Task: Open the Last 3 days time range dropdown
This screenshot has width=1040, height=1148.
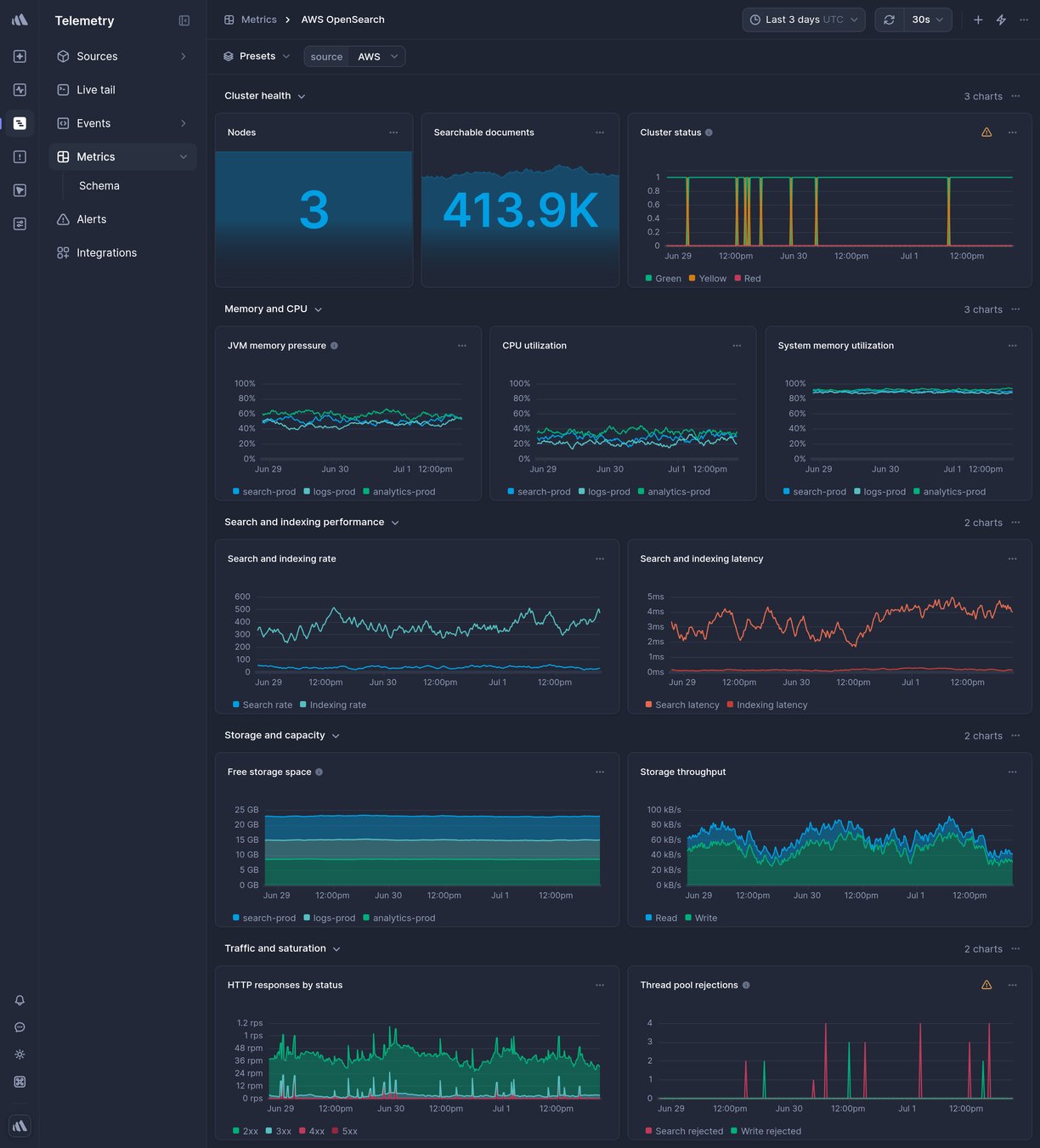Action: pyautogui.click(x=804, y=20)
